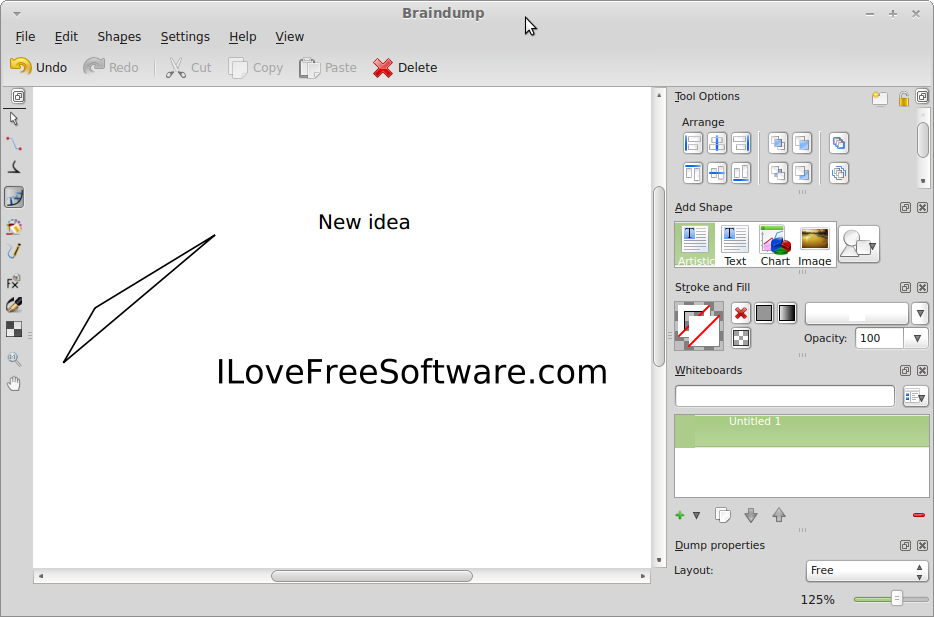Choose solid color fill button
This screenshot has height=617, width=934.
pyautogui.click(x=764, y=313)
